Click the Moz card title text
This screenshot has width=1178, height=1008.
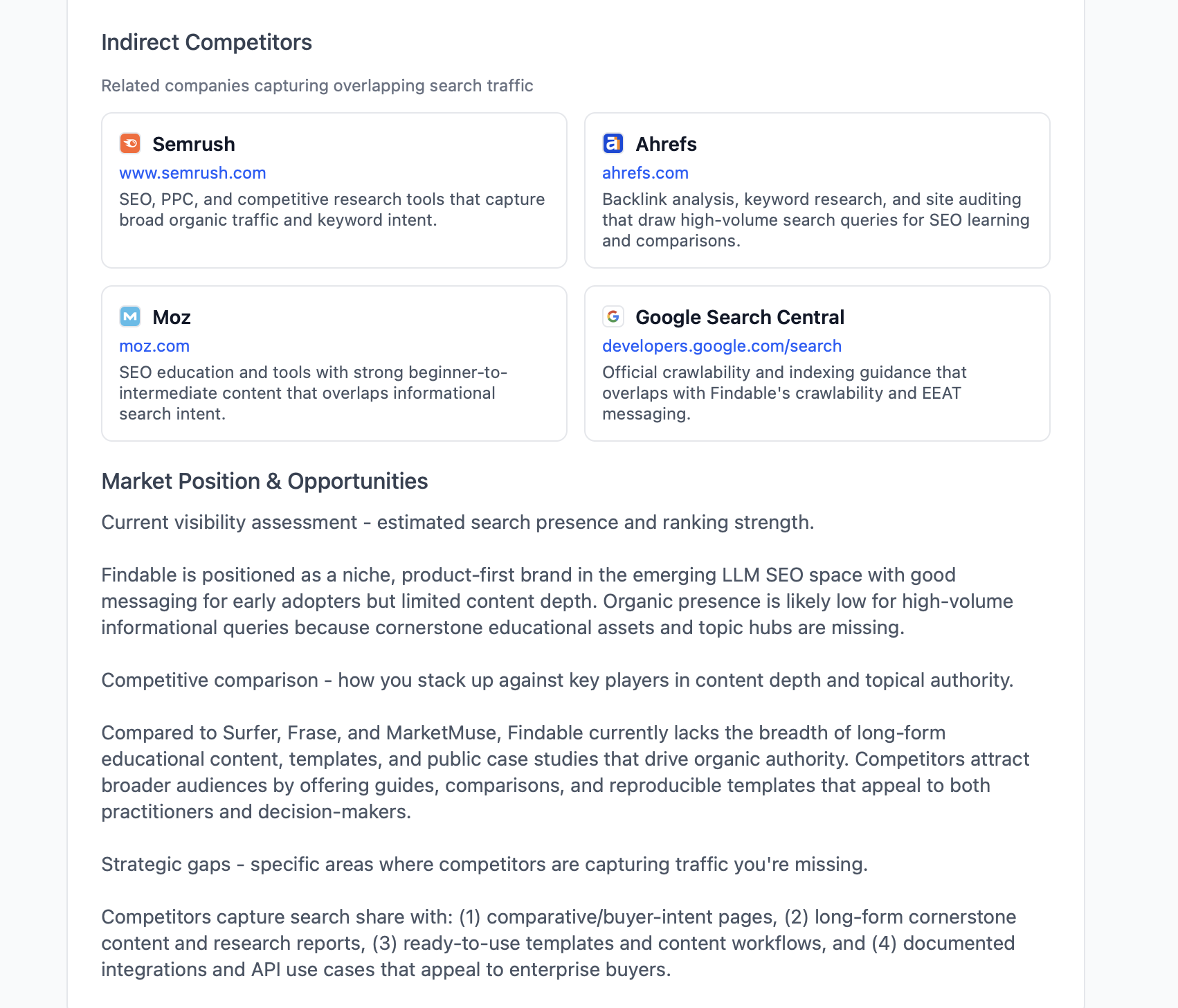(172, 317)
